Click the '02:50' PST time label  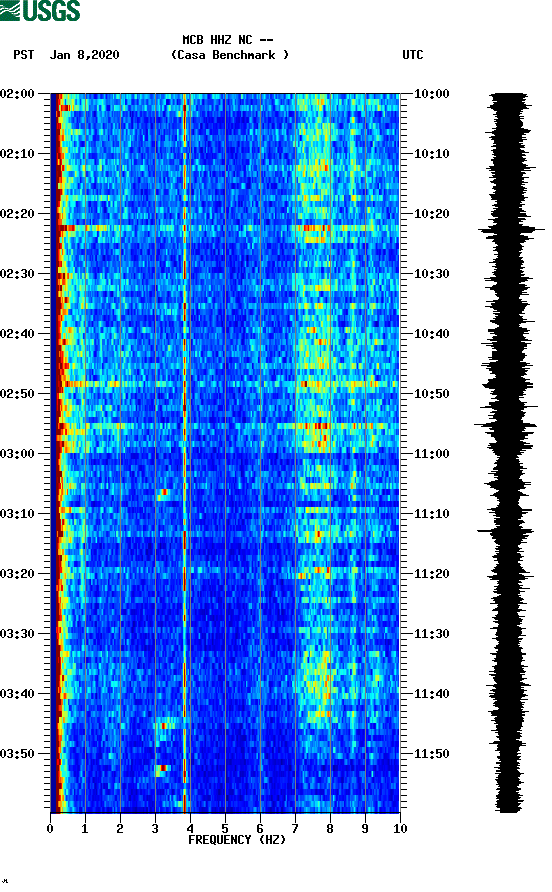pos(18,394)
